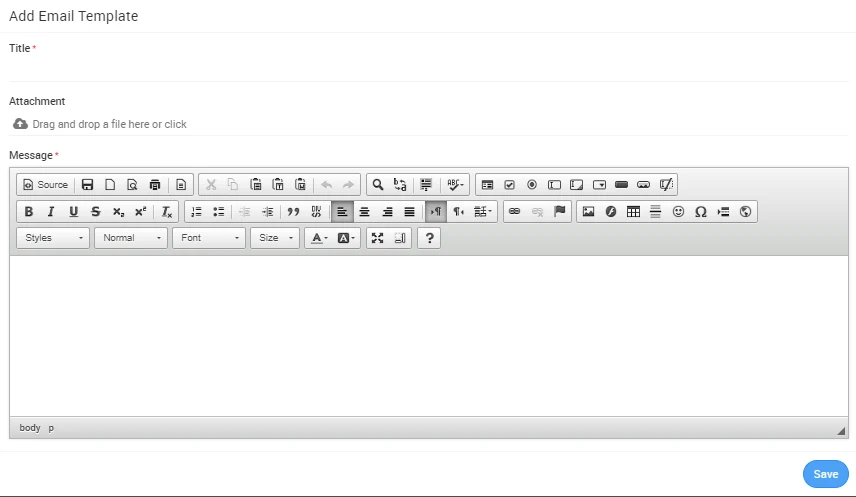Open the text color picker
Viewport: 856px width, 497px height.
click(x=318, y=238)
